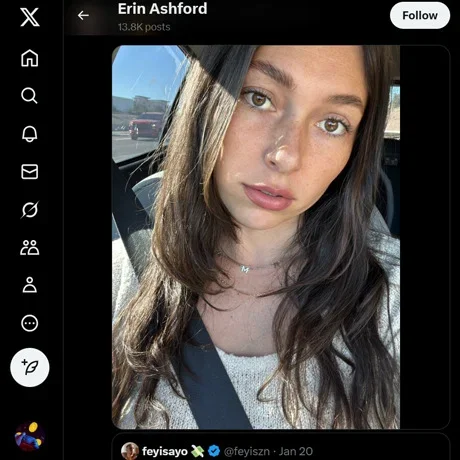The height and width of the screenshot is (460, 460).
Task: Expand the More options circle menu
Action: click(x=30, y=323)
